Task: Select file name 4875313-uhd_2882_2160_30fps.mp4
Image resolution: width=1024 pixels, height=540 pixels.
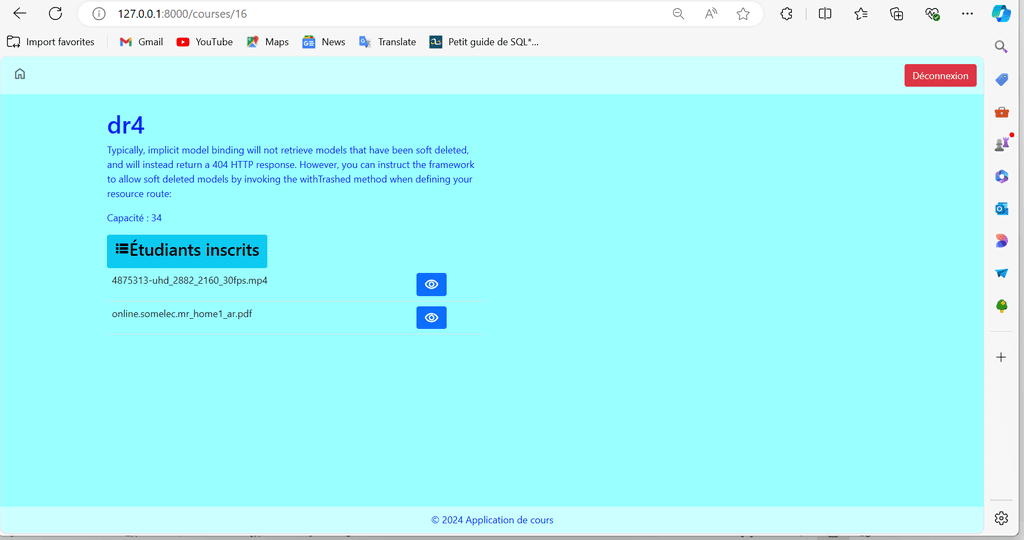Action: (x=189, y=281)
